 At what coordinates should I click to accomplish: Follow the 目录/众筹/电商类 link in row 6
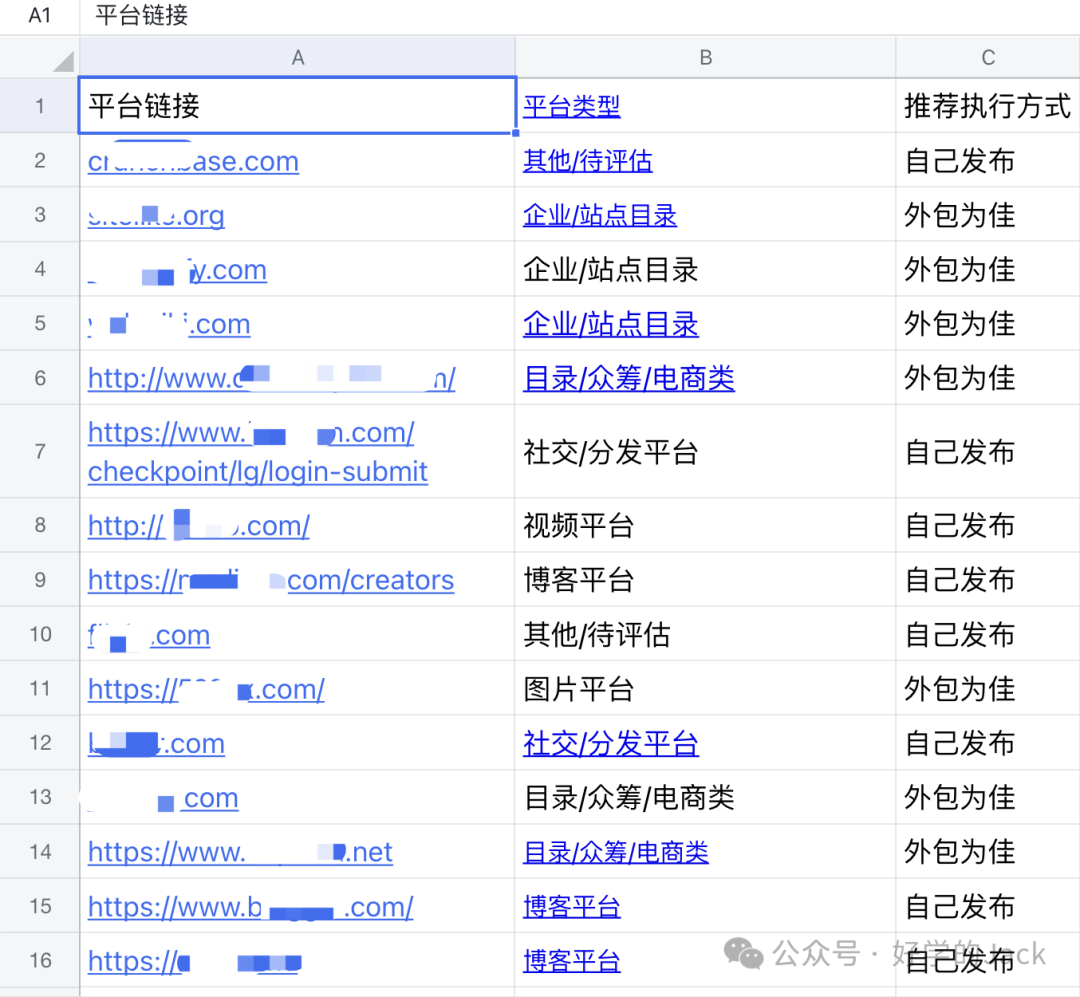(629, 378)
